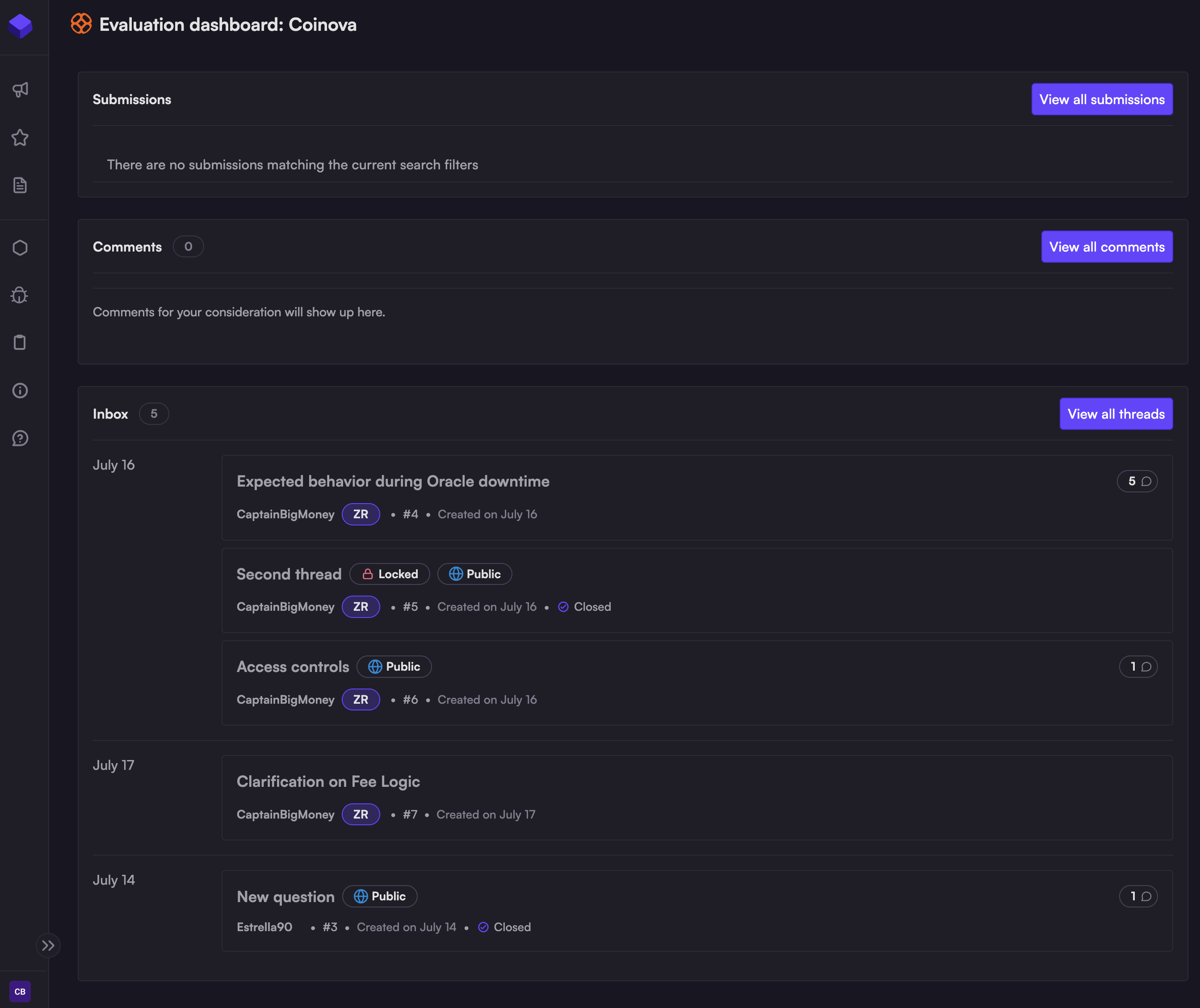Click the 5 replies counter on Oracle thread
Viewport: 1200px width, 1008px height.
coord(1137,481)
